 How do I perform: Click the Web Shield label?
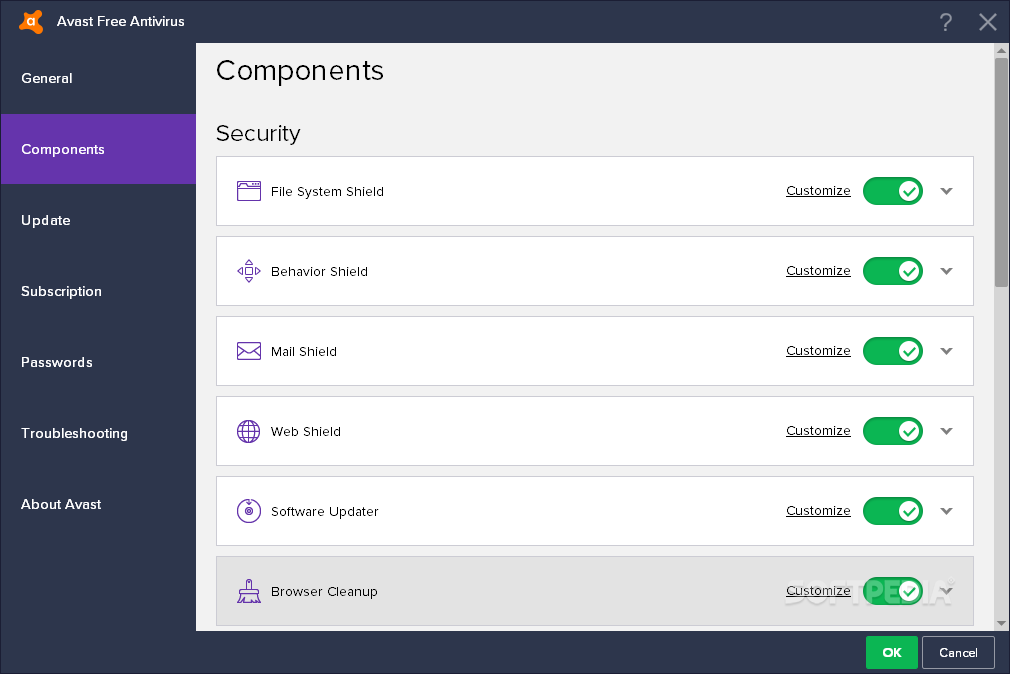coord(306,431)
